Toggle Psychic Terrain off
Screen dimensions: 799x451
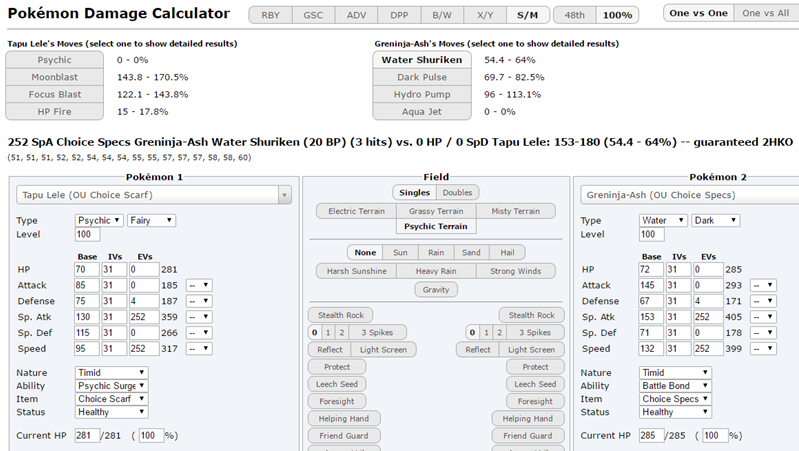(436, 226)
